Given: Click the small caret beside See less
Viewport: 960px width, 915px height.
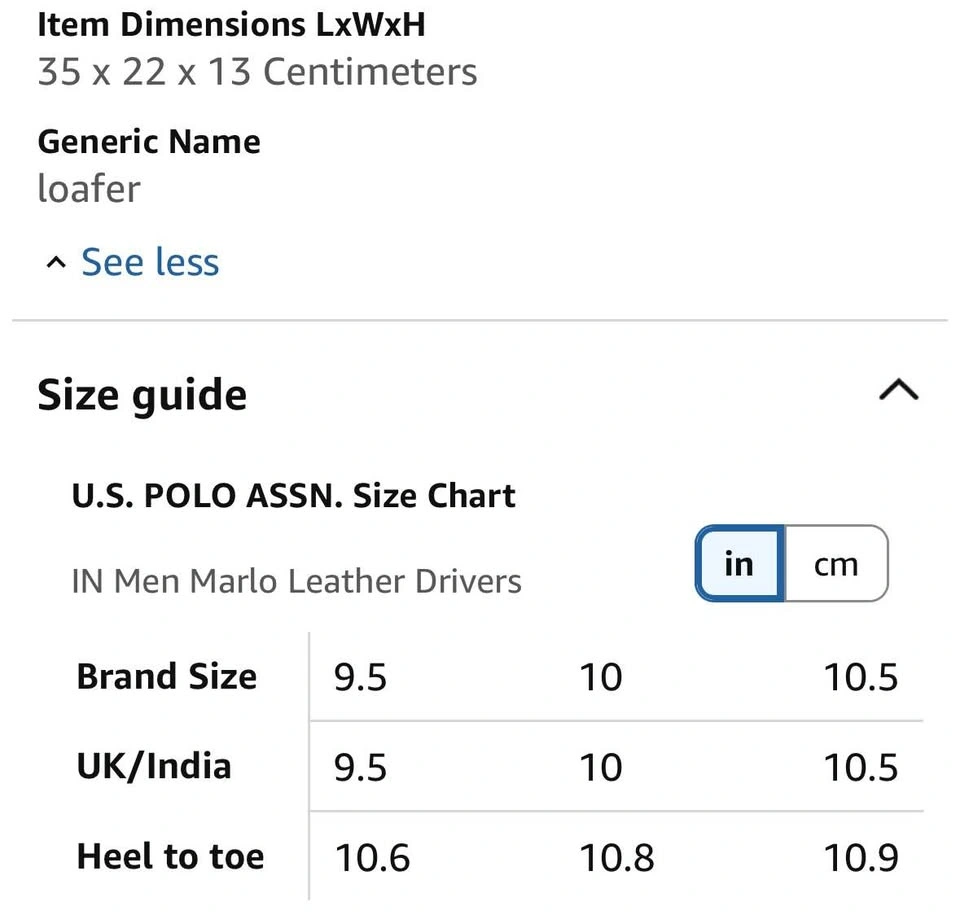Looking at the screenshot, I should (56, 263).
